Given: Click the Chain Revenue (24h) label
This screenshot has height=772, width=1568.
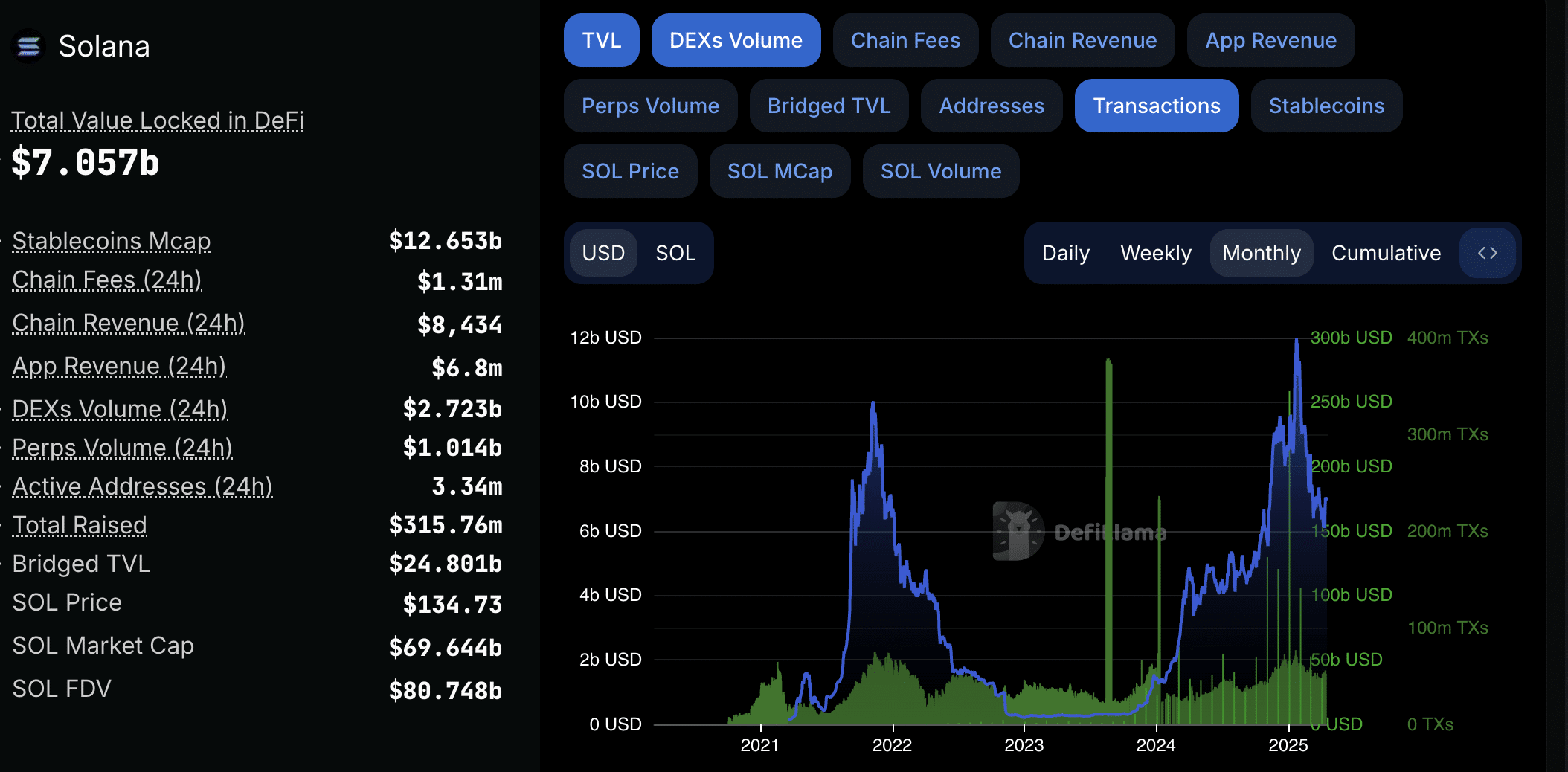Looking at the screenshot, I should [129, 323].
